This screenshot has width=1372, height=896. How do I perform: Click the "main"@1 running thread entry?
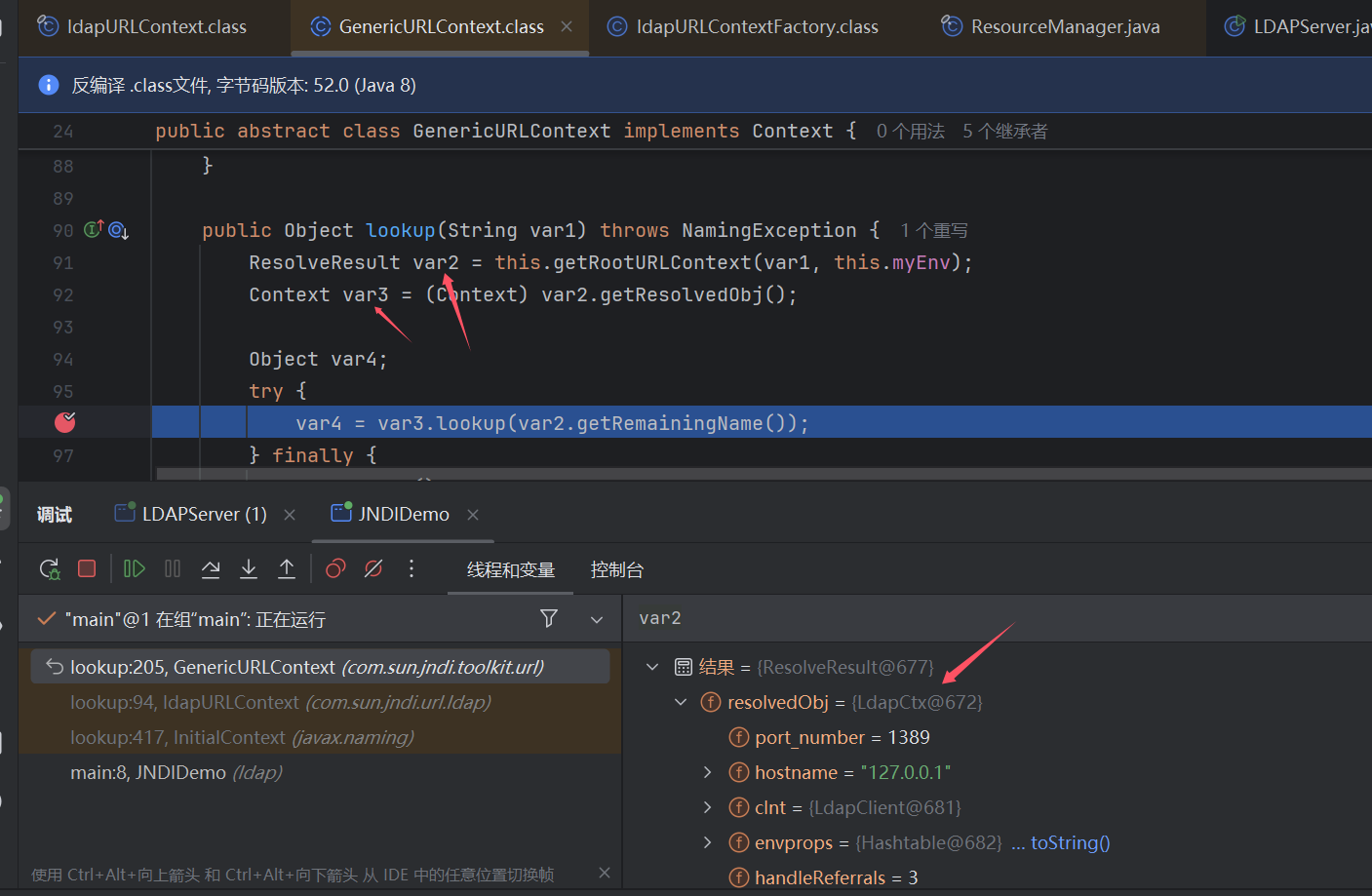[195, 619]
